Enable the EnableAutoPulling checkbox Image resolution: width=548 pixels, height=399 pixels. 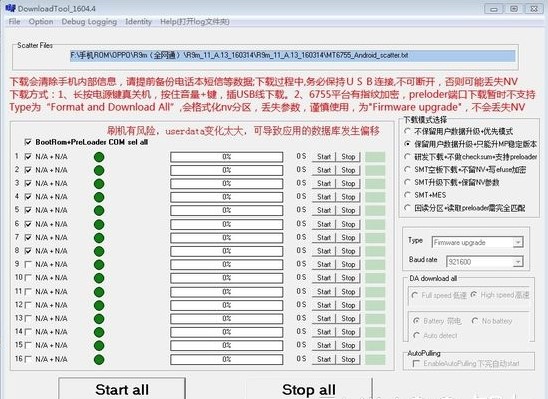click(416, 364)
